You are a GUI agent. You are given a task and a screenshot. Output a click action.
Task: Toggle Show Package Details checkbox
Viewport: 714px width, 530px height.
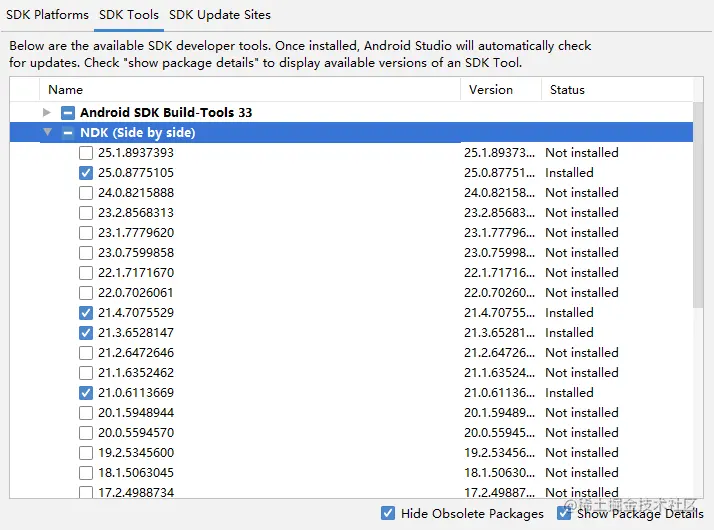(564, 513)
